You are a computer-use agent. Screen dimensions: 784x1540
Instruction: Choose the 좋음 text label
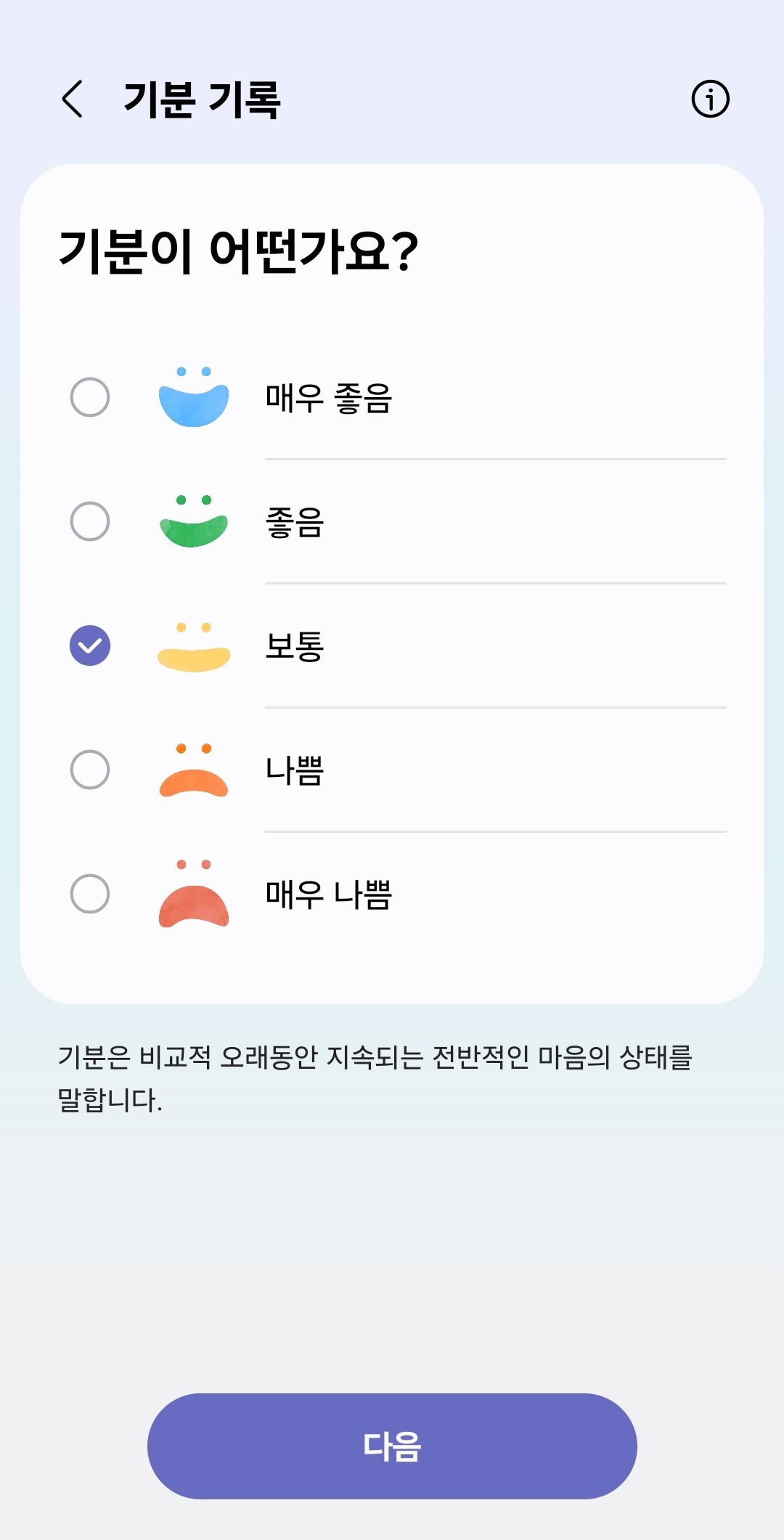(x=295, y=522)
